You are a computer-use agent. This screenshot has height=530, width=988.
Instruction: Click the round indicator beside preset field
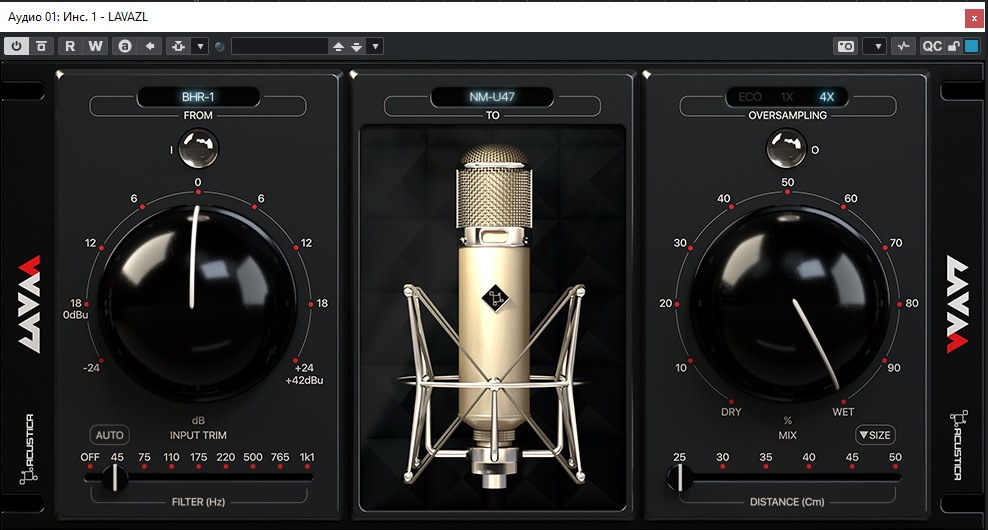(x=219, y=47)
